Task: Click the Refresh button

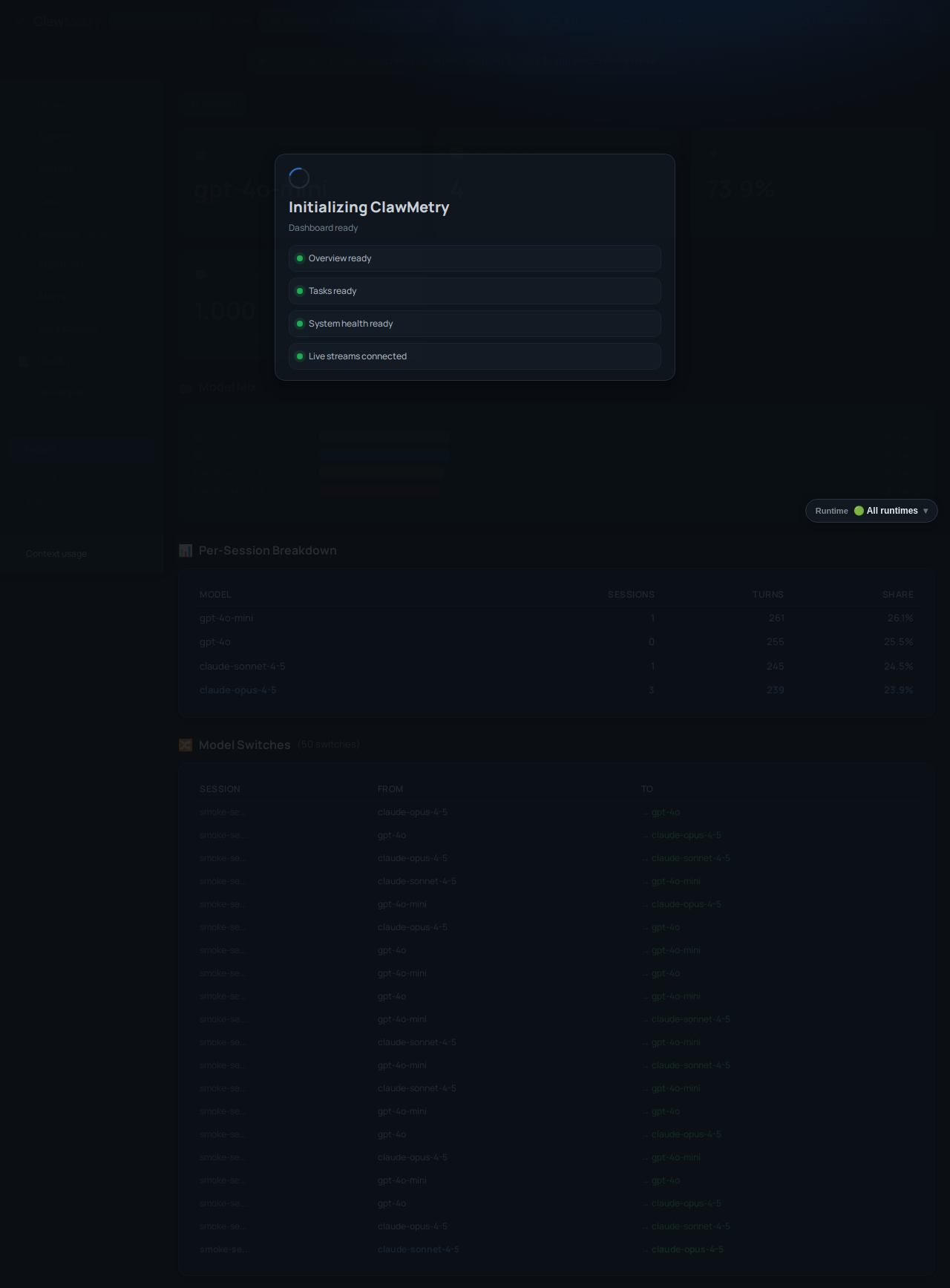Action: (212, 105)
